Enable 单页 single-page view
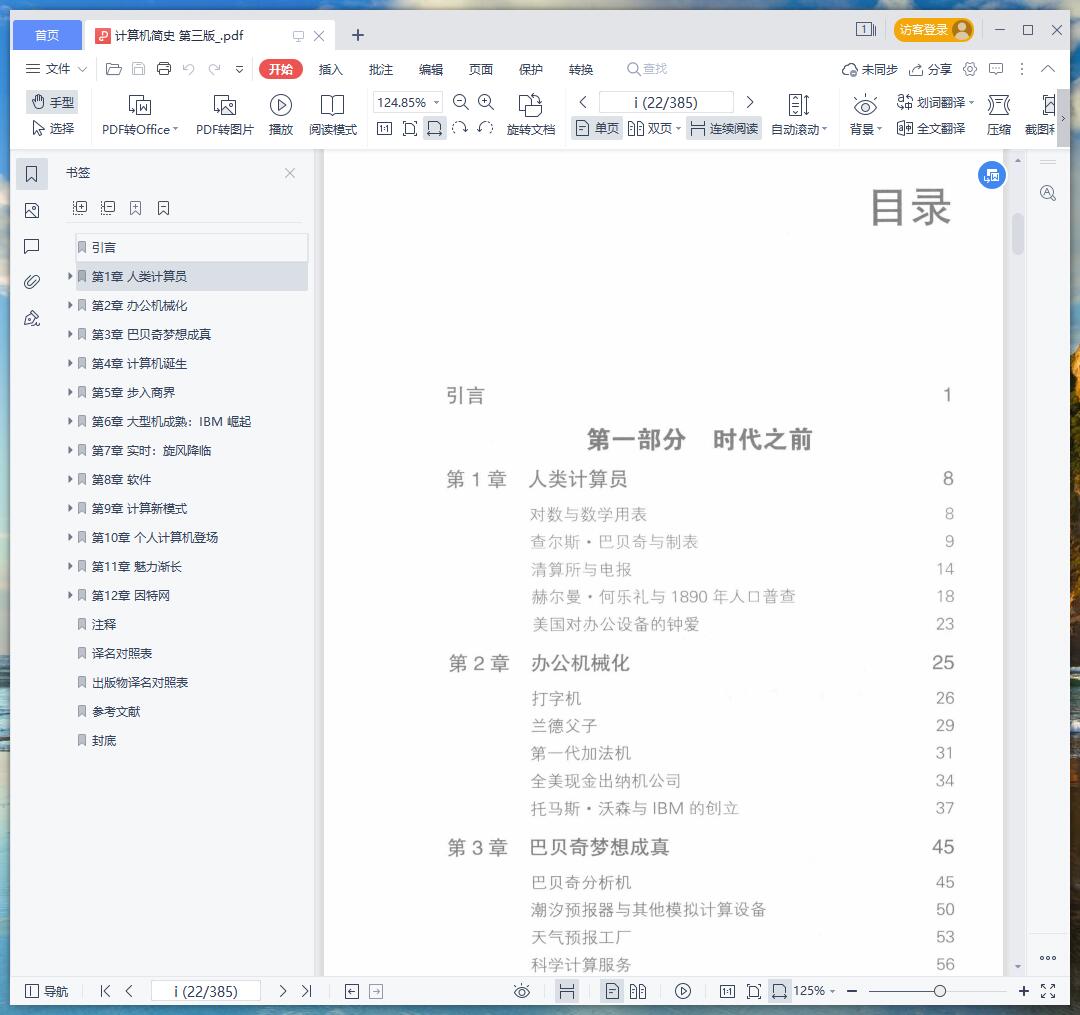The width and height of the screenshot is (1080, 1015). 597,128
